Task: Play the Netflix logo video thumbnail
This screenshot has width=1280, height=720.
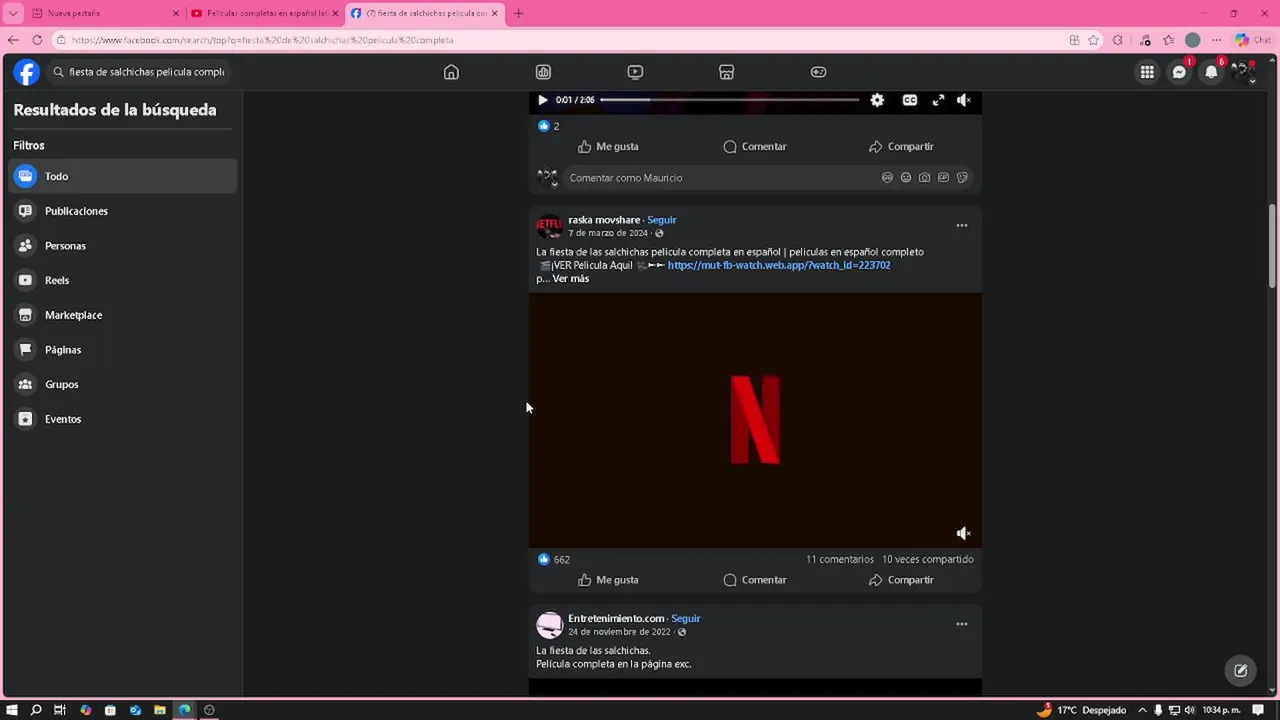Action: point(755,420)
